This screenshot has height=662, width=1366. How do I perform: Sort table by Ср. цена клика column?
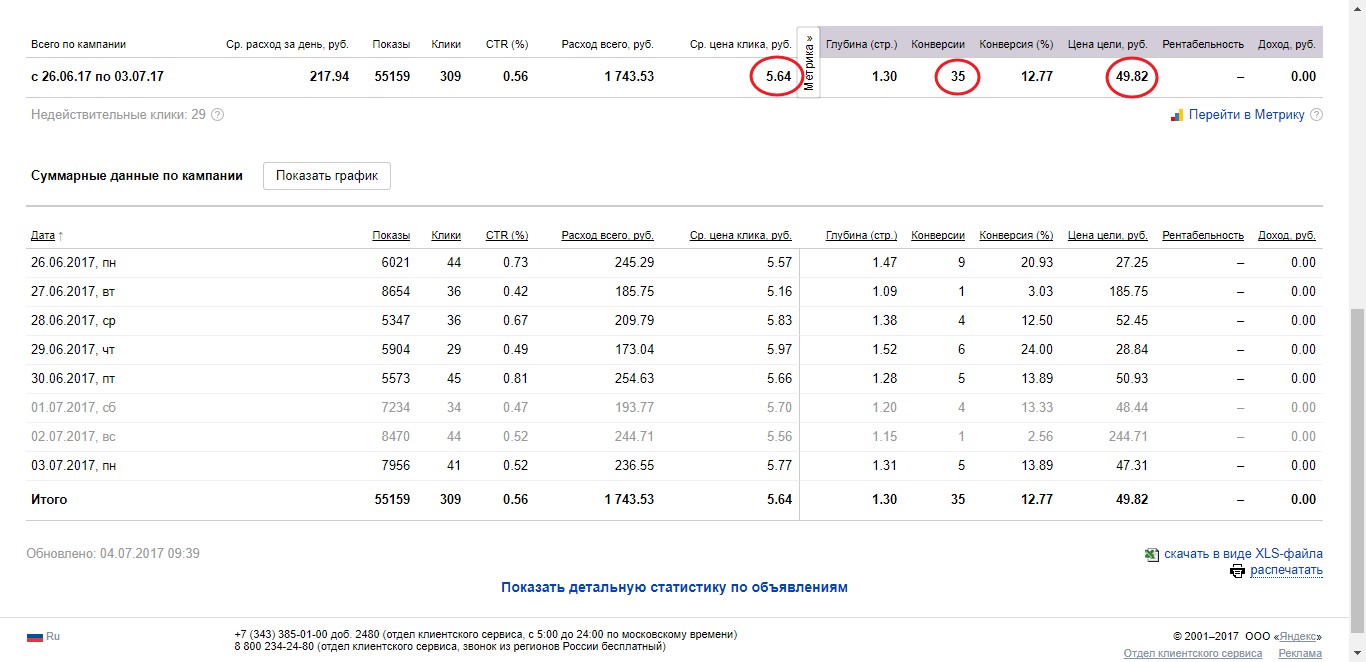741,236
